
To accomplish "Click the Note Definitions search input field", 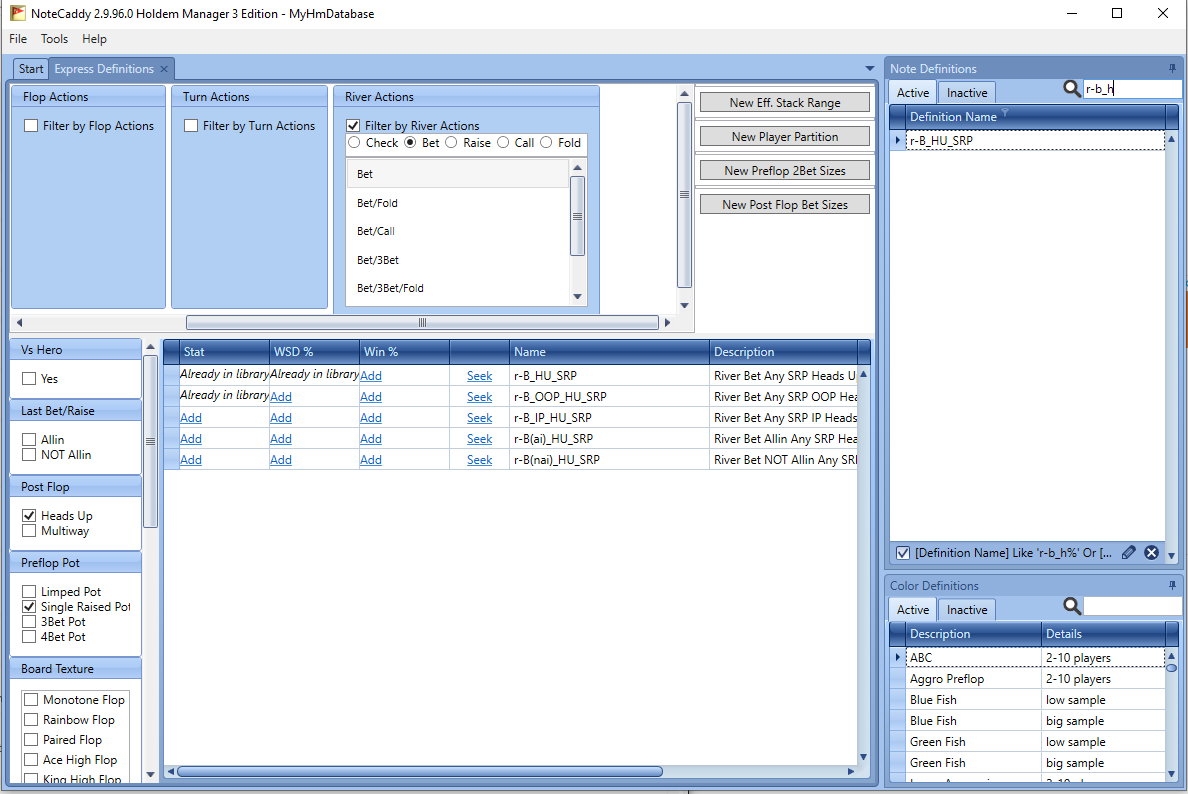I will (1132, 89).
